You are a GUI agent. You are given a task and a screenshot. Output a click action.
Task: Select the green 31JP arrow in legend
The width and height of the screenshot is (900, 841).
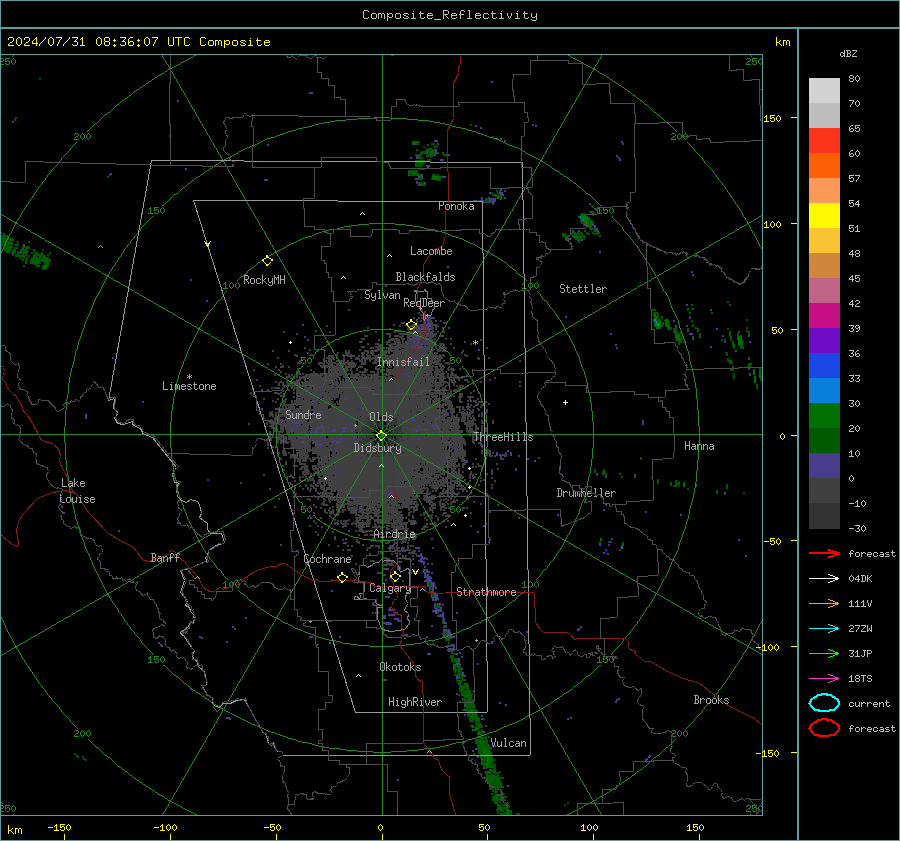[824, 653]
